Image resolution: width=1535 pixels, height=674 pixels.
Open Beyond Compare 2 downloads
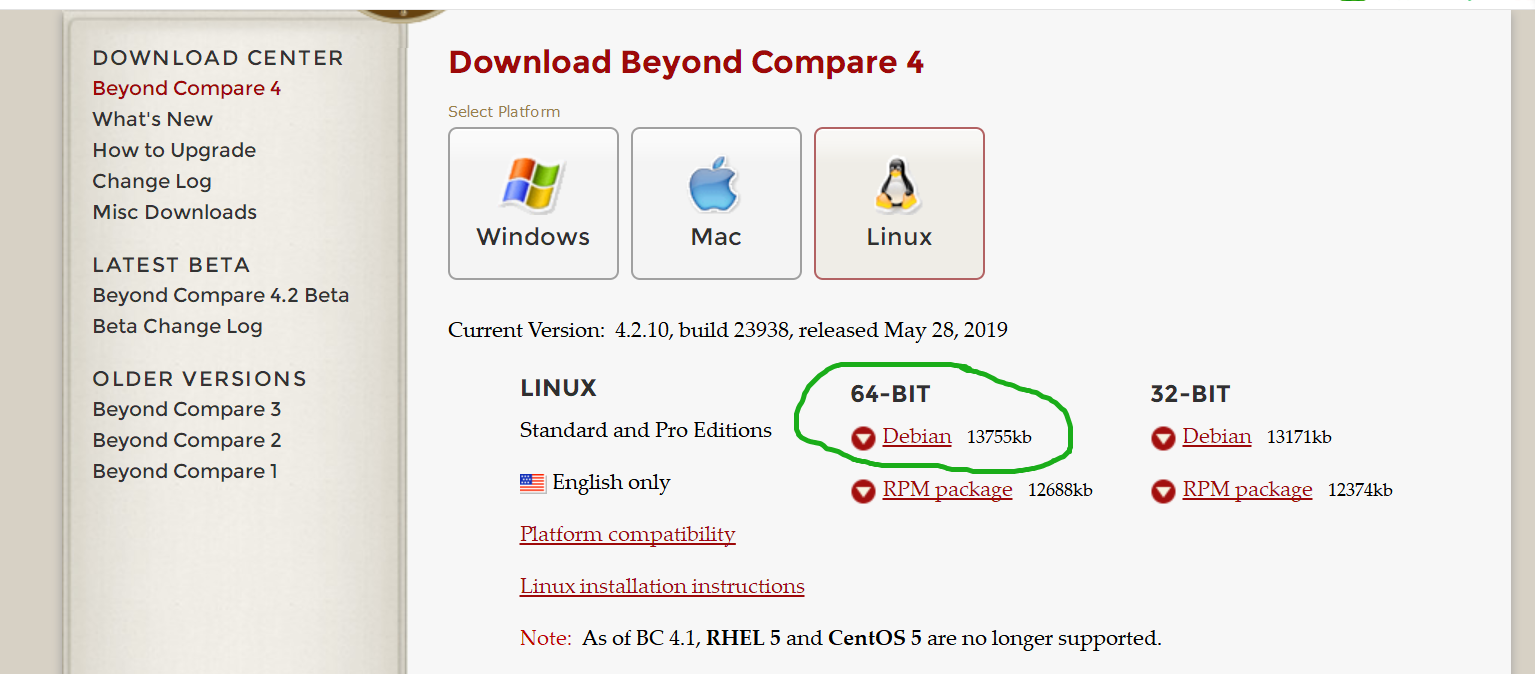point(186,440)
